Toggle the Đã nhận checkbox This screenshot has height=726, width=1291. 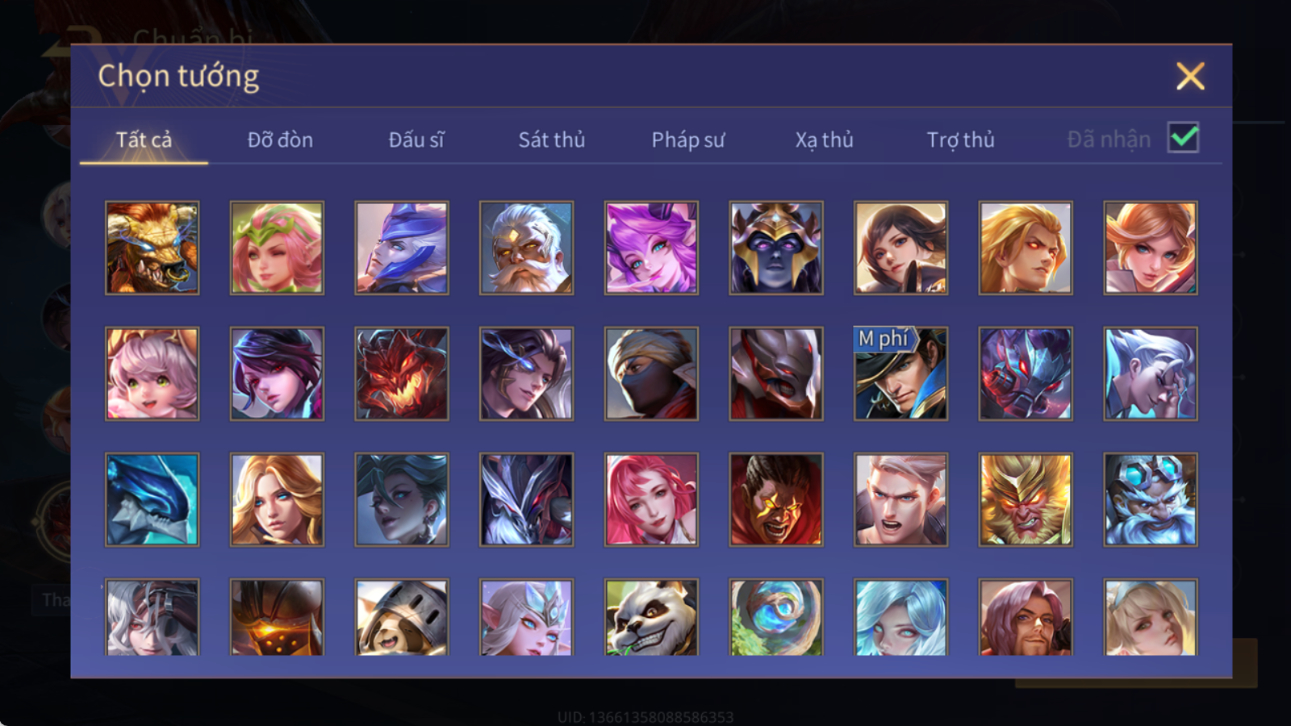(1183, 139)
